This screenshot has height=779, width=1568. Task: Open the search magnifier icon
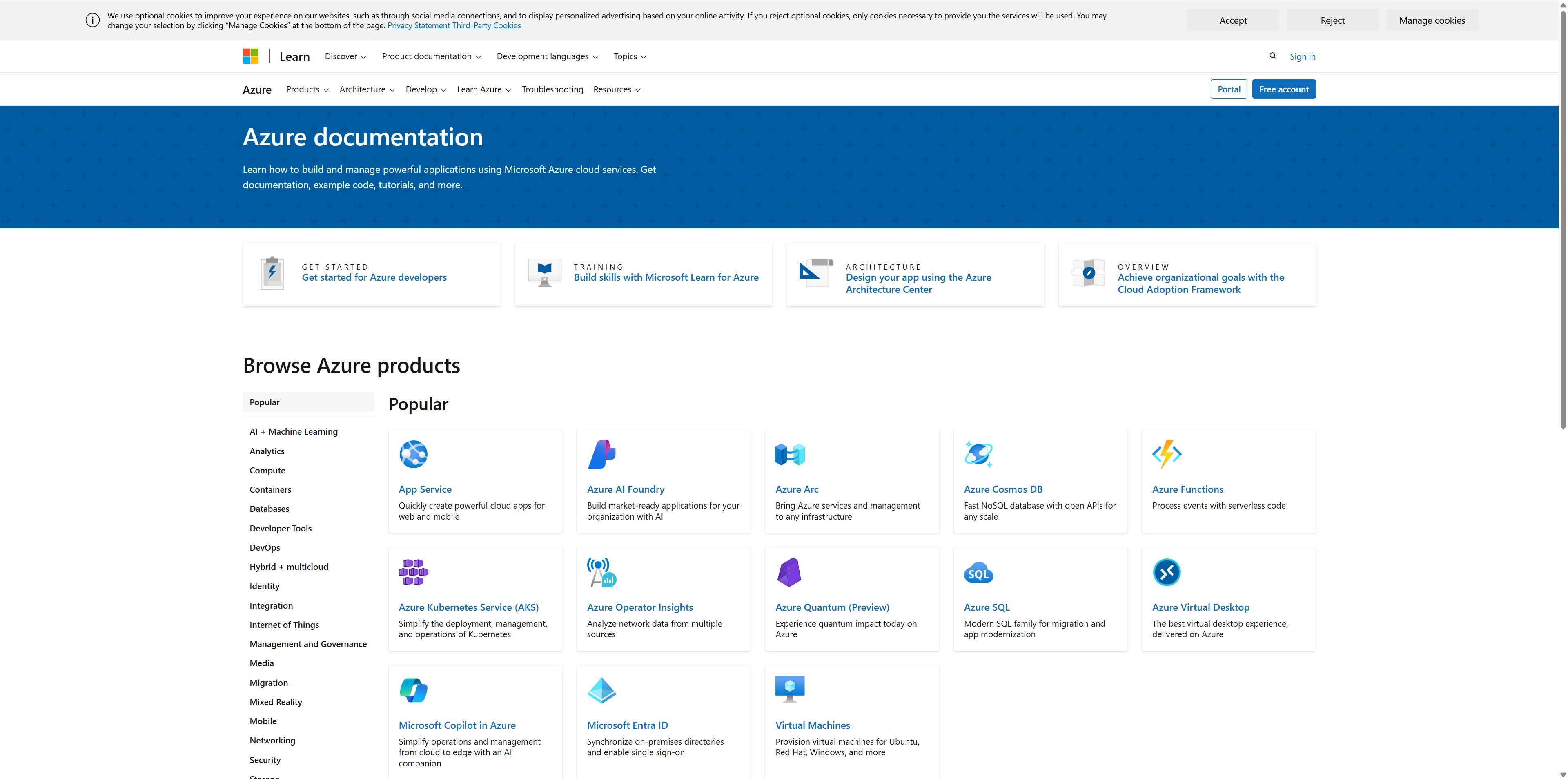[x=1272, y=56]
